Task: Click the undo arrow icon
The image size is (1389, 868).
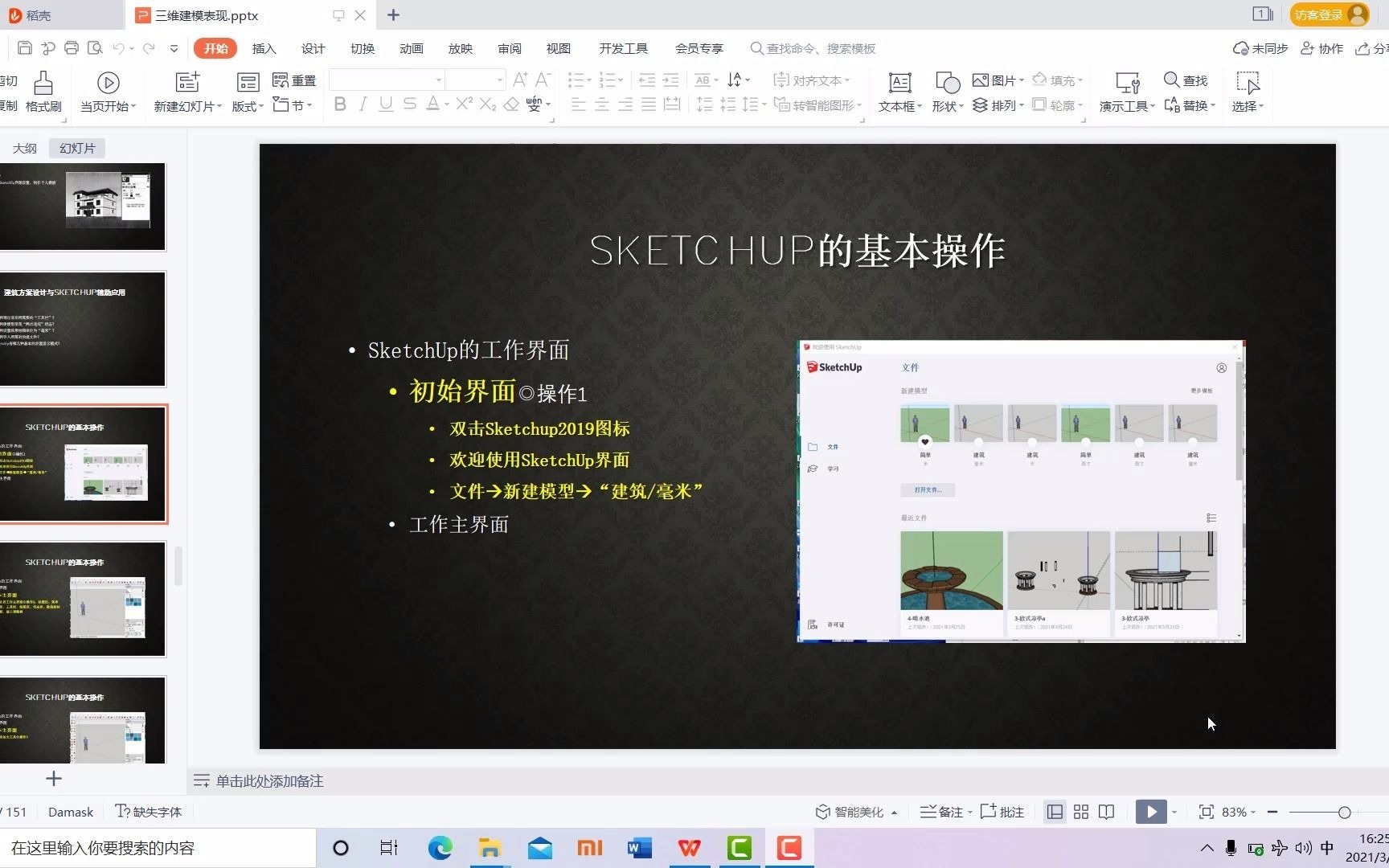Action: [x=119, y=48]
